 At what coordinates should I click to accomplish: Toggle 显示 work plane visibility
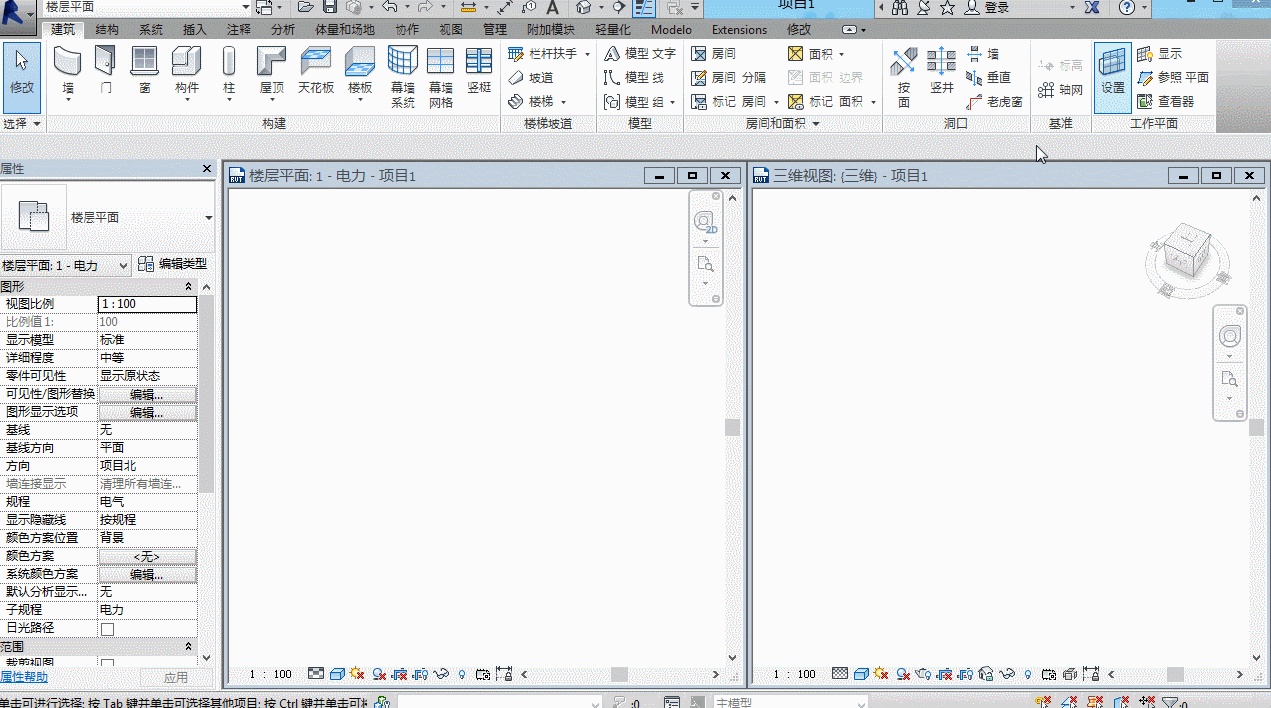coord(1160,53)
